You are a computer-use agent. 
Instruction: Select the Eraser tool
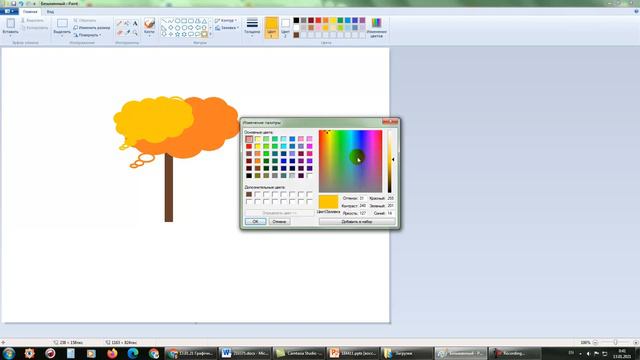(119, 32)
